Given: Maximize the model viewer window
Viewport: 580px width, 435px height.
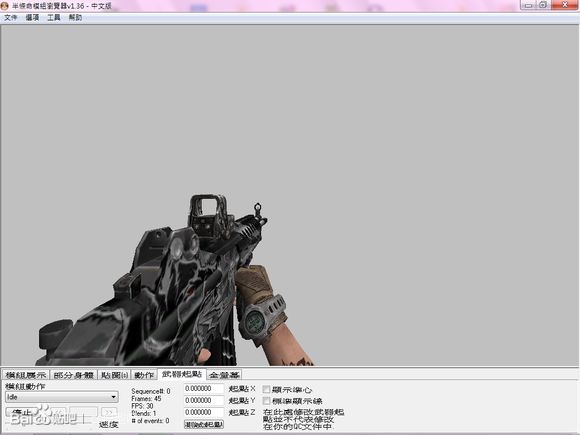Looking at the screenshot, I should (x=543, y=5).
